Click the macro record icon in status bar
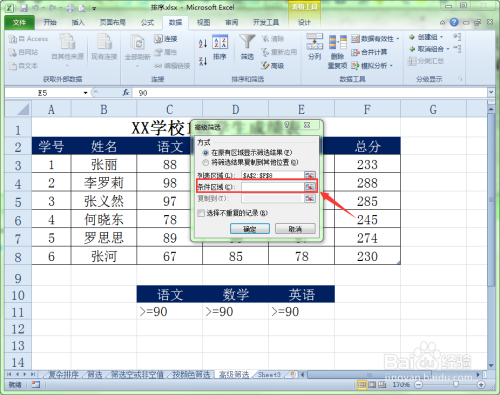Viewport: 500px width, 395px height. [36, 385]
